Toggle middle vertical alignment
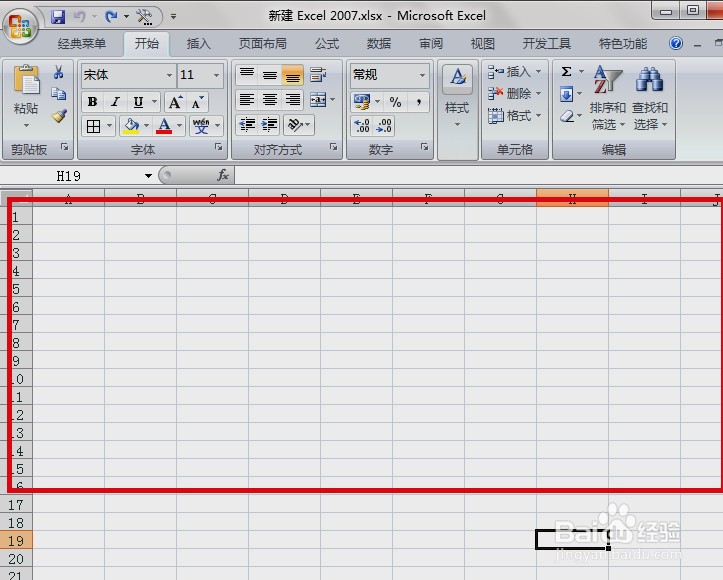Viewport: 723px width, 580px height. click(x=270, y=74)
